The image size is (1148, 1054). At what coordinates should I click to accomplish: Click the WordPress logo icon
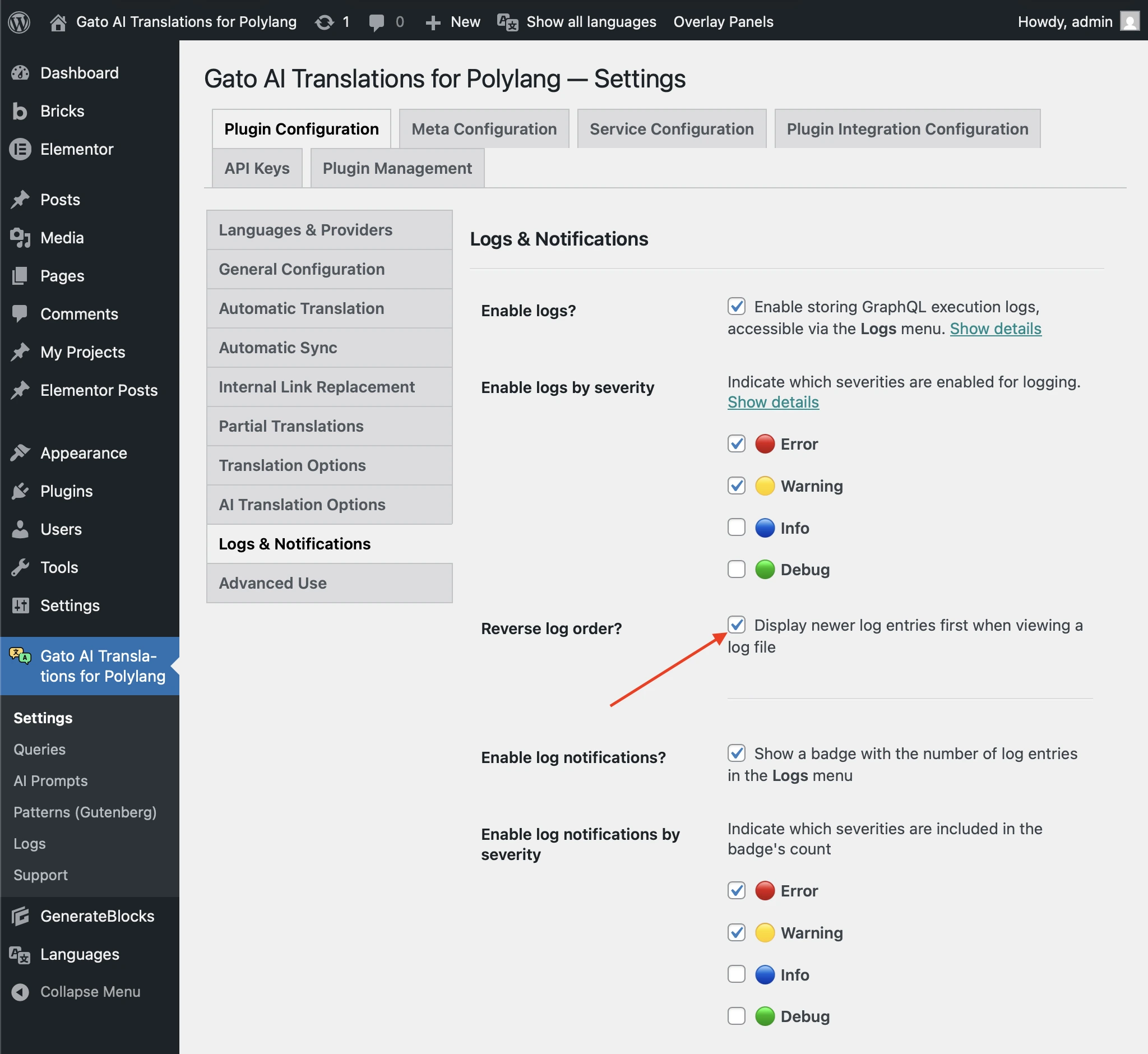[x=19, y=21]
